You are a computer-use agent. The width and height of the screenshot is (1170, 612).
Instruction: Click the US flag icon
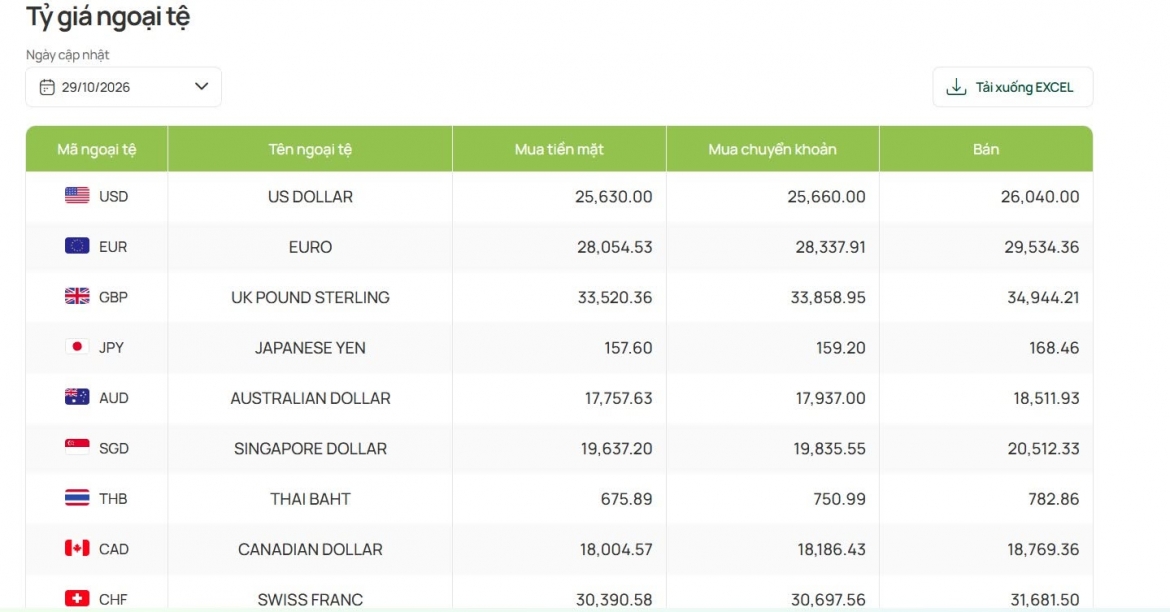(x=77, y=196)
